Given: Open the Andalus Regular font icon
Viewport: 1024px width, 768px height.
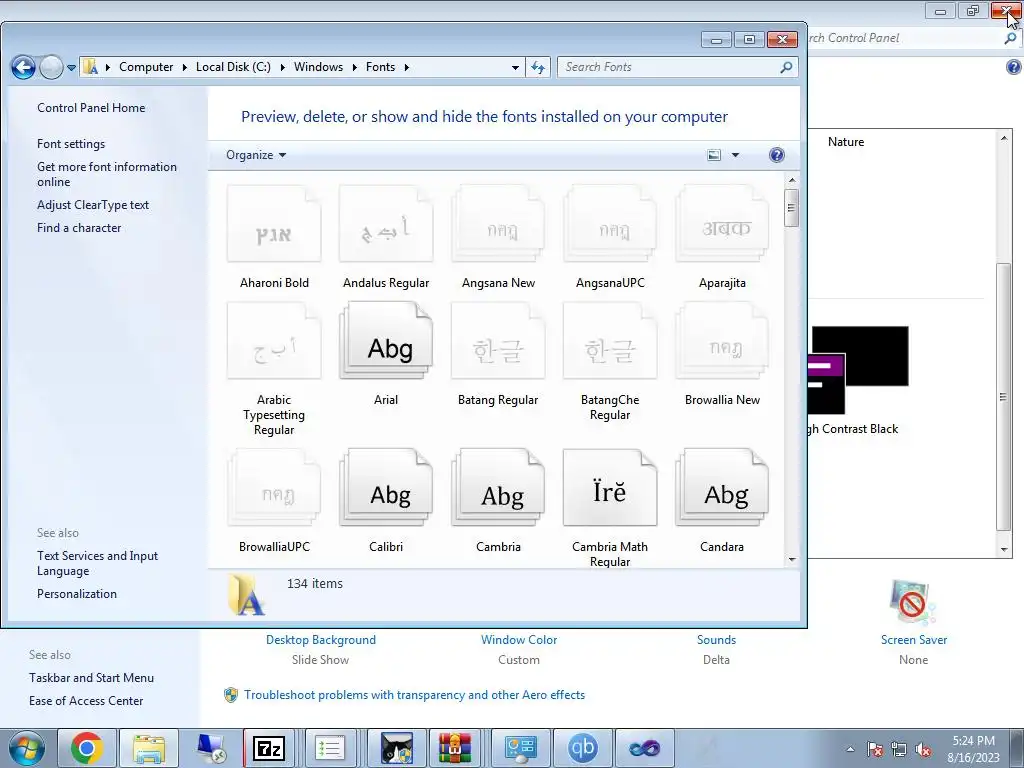Looking at the screenshot, I should pyautogui.click(x=386, y=224).
